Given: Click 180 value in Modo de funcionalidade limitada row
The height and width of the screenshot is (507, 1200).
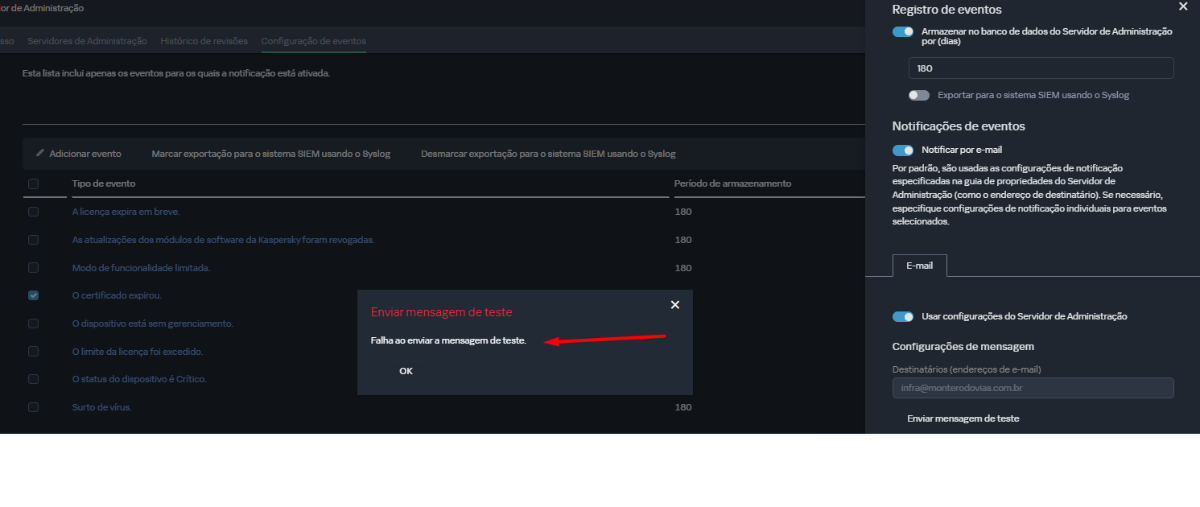Looking at the screenshot, I should (683, 268).
